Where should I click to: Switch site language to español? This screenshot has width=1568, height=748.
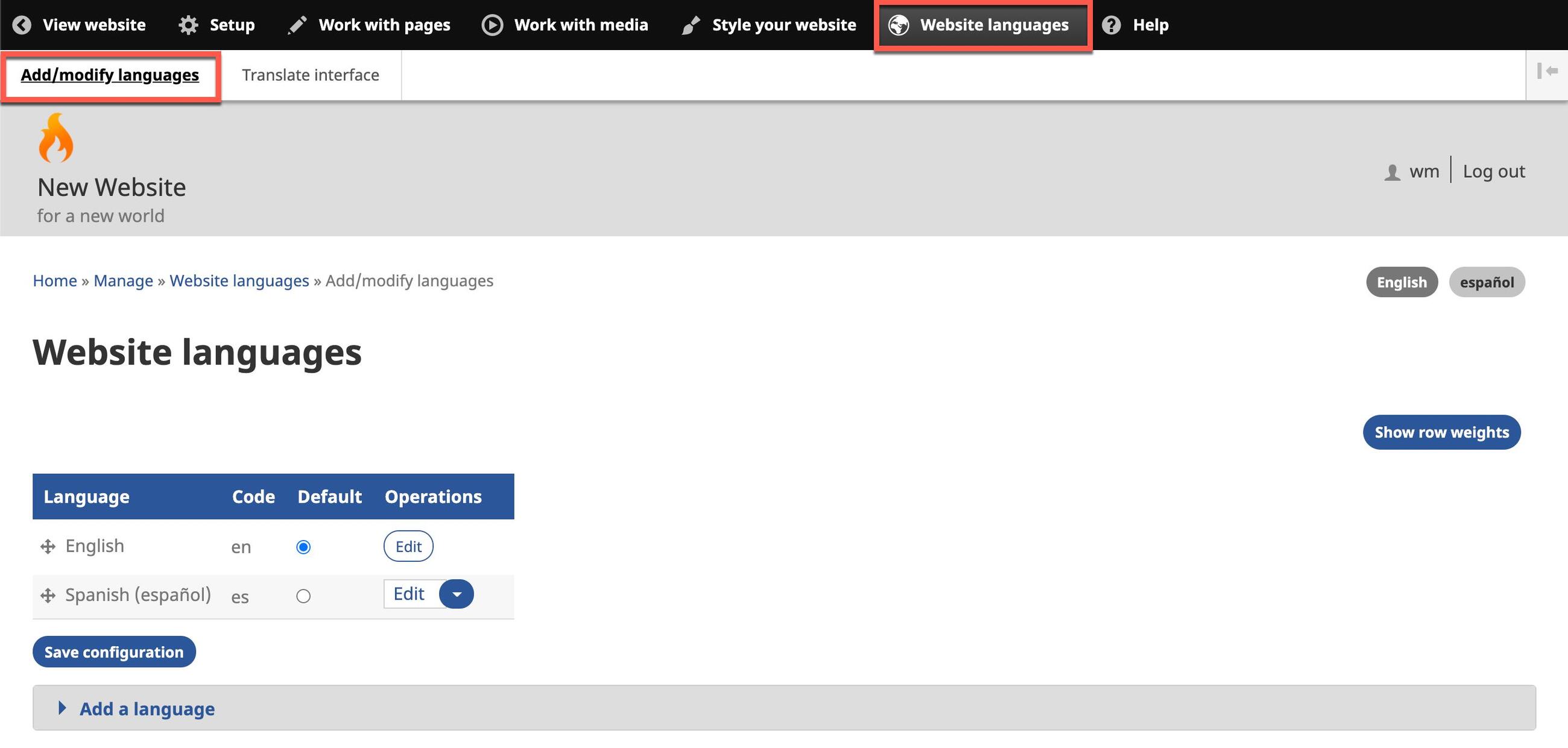pos(1486,282)
